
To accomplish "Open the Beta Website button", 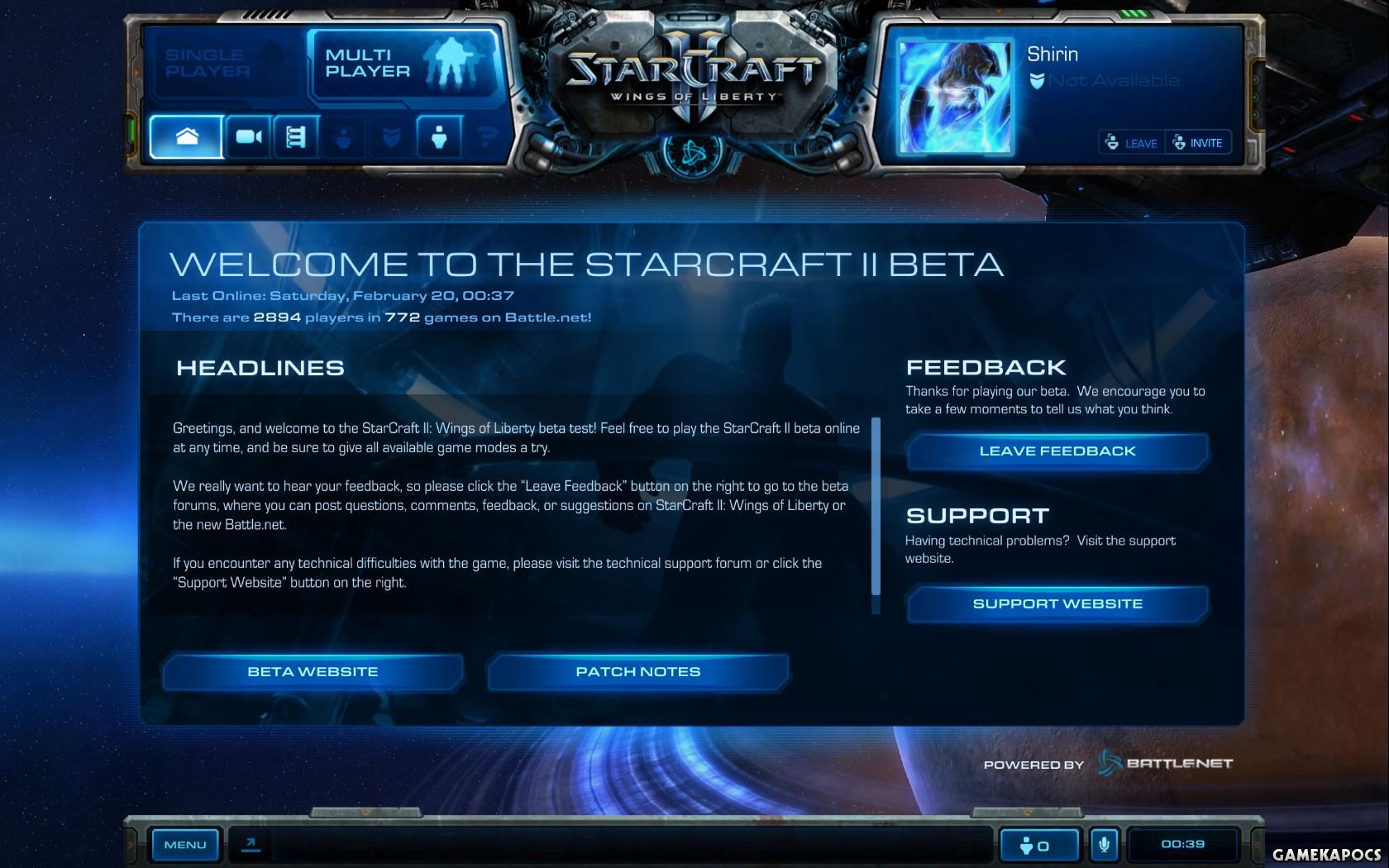I will point(313,672).
